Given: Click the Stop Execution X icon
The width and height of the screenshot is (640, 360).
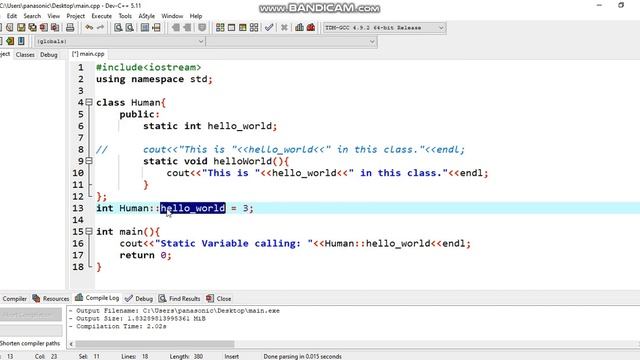Looking at the screenshot, I should click(x=284, y=28).
